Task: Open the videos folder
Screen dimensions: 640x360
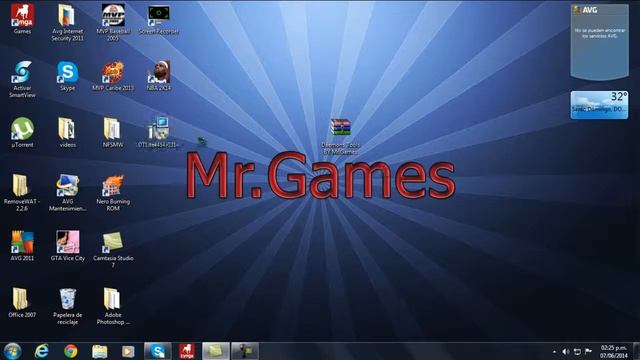Action: (67, 133)
